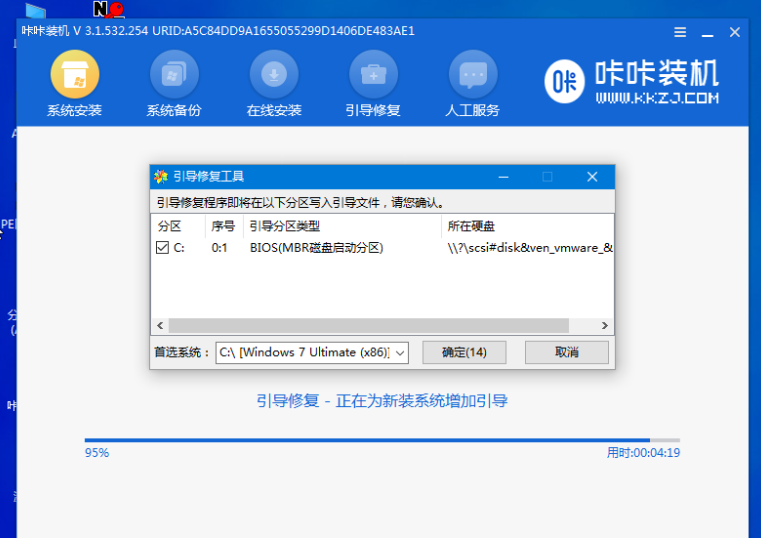Screen dimensions: 761x538
Task: Click the computer desktop icon at top-left
Action: [x=35, y=11]
